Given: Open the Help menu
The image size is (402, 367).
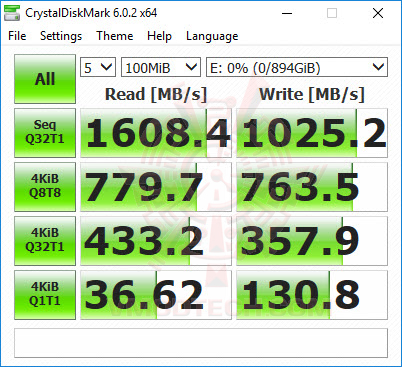Looking at the screenshot, I should (159, 36).
